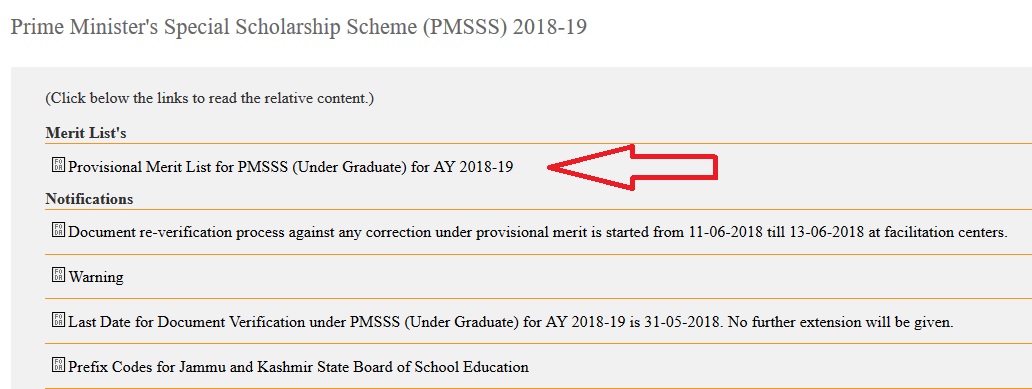Click the document icon next to Document re-verification notice

click(59, 230)
